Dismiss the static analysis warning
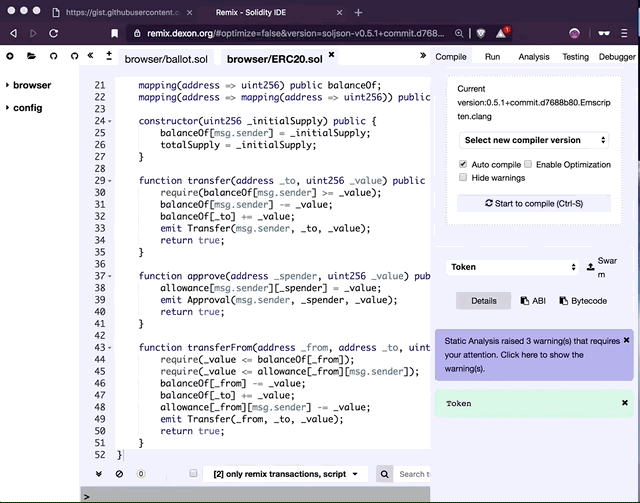This screenshot has height=503, width=640. click(x=627, y=340)
